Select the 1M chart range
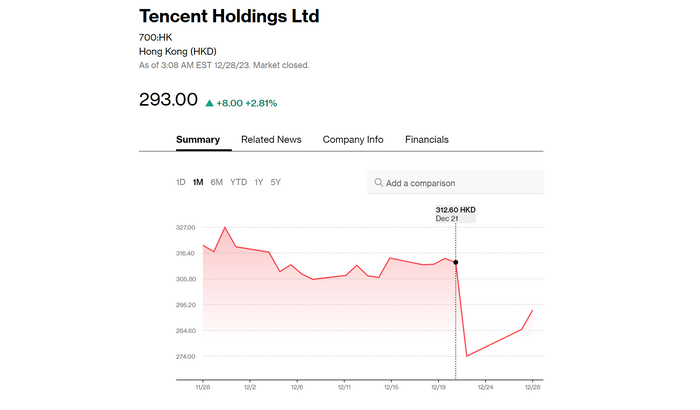700x410 pixels. tap(198, 182)
